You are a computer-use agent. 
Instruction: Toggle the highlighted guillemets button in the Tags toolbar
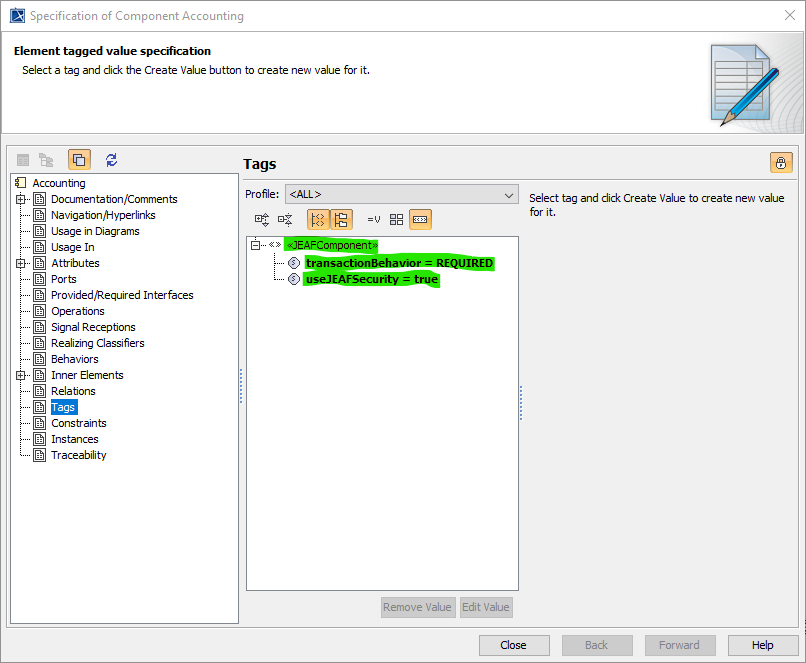420,220
